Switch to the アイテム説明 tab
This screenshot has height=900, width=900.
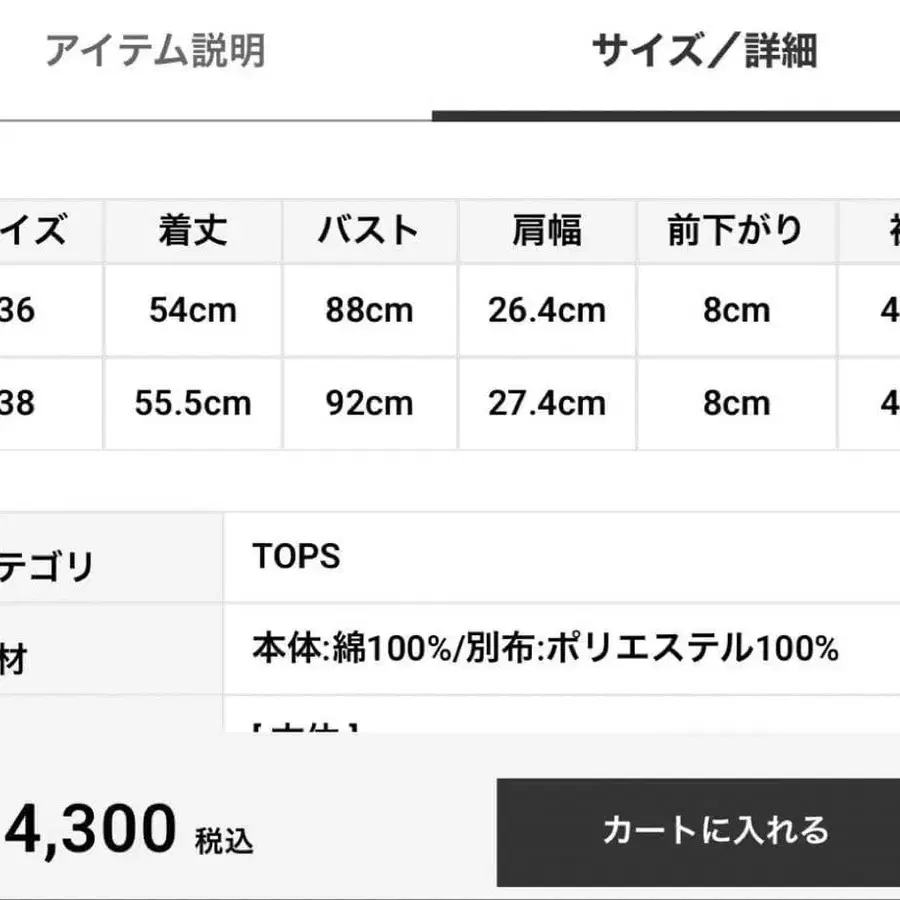coord(155,50)
